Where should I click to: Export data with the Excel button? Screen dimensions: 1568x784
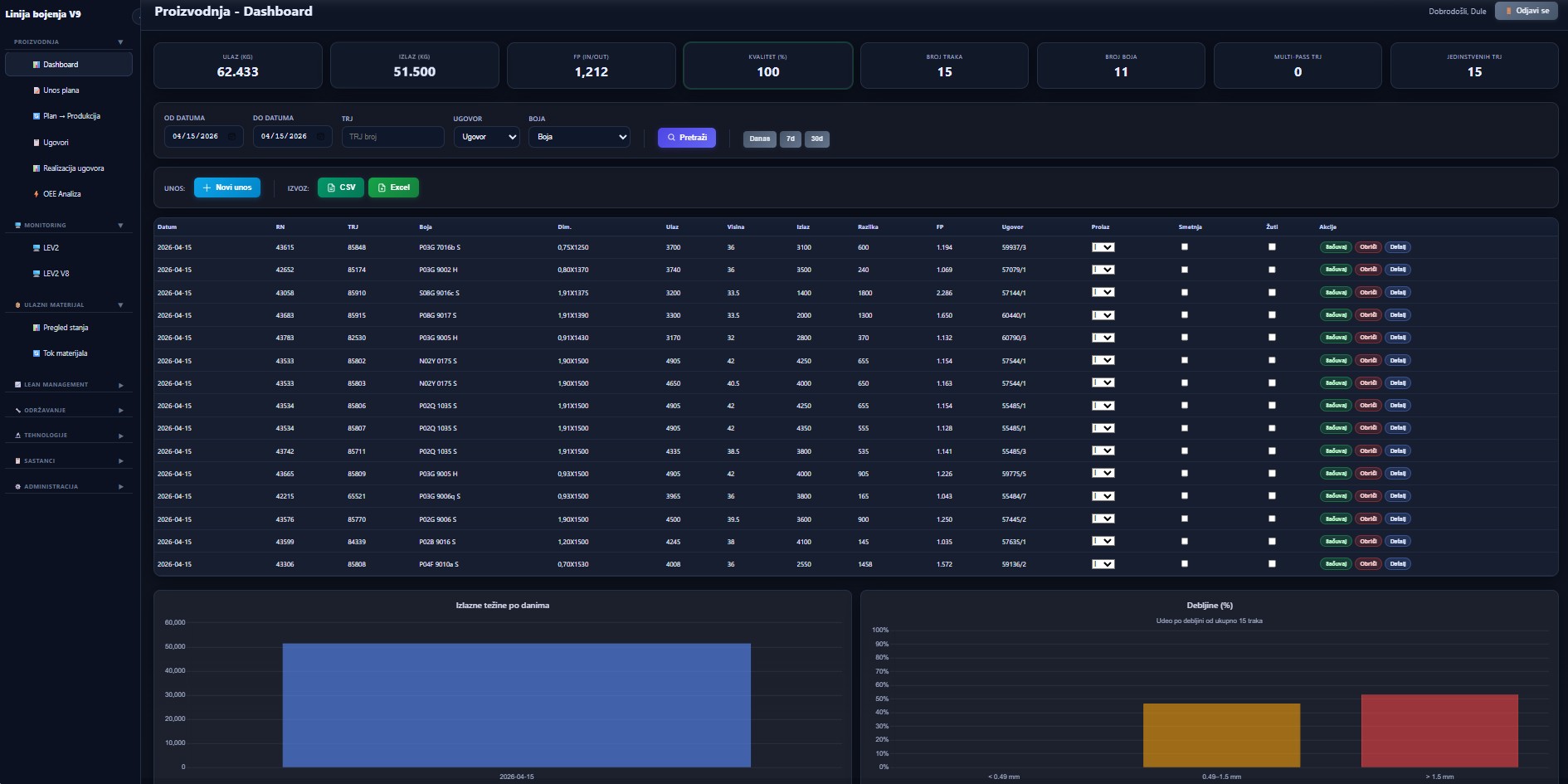(393, 187)
